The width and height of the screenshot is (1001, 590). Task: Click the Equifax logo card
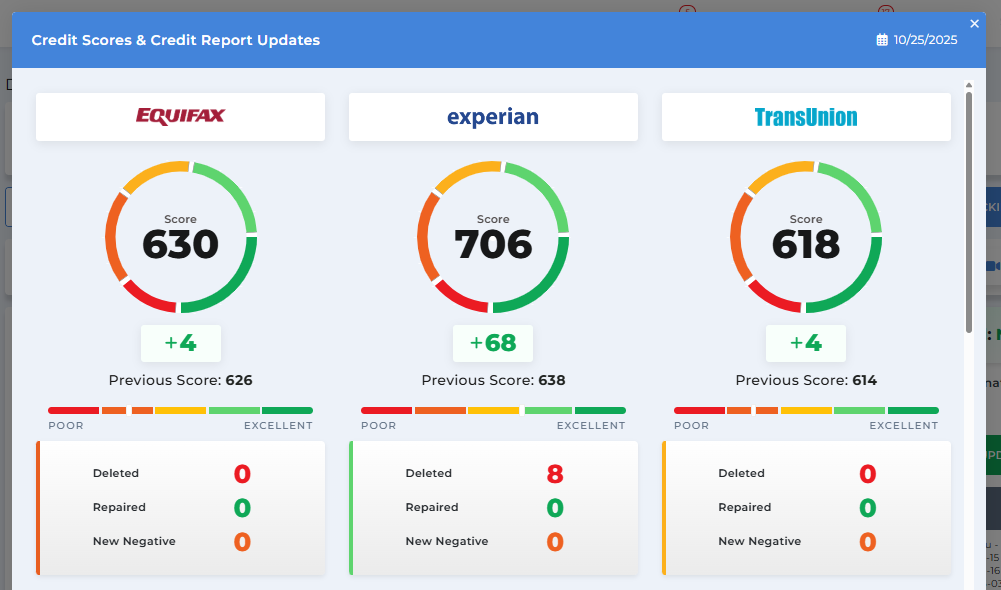click(x=180, y=117)
